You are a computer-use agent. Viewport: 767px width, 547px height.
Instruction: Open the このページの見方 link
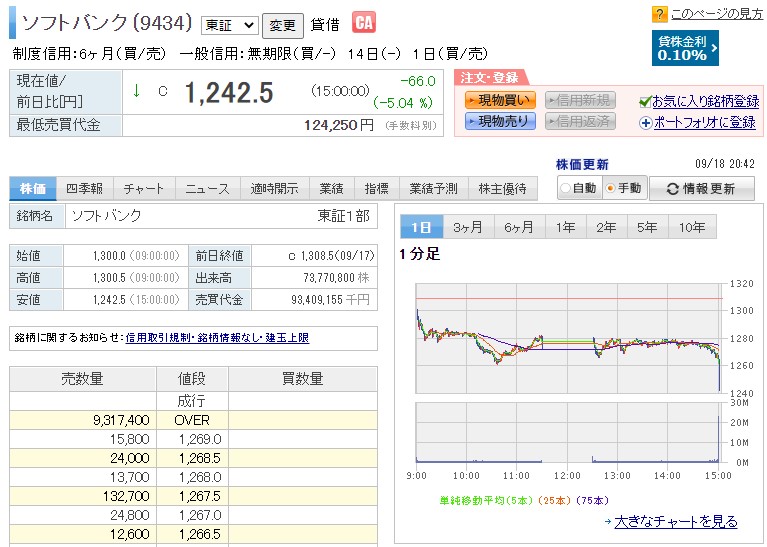(x=717, y=14)
